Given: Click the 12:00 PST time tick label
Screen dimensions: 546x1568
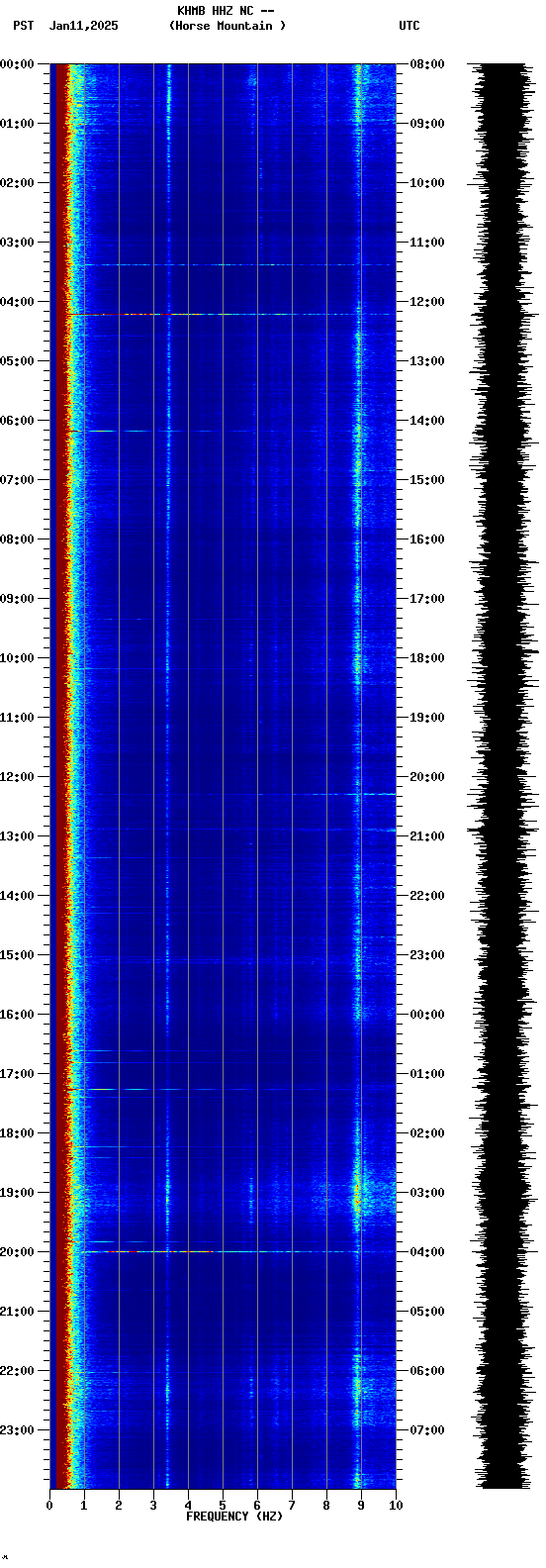Looking at the screenshot, I should [x=18, y=777].
